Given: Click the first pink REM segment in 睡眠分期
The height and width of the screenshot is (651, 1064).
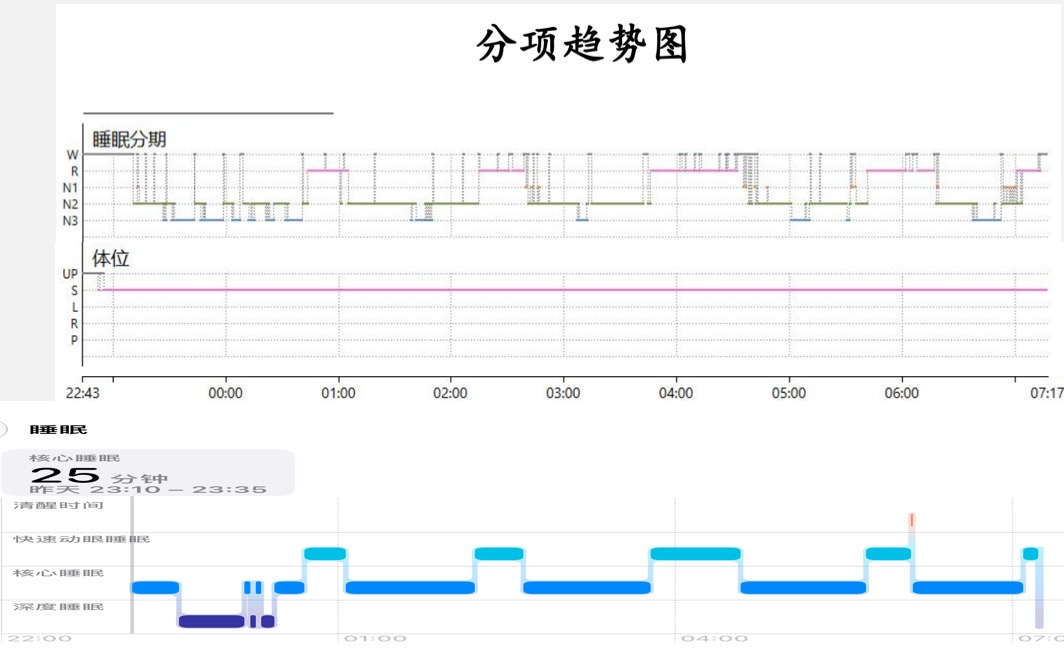Looking at the screenshot, I should [328, 170].
